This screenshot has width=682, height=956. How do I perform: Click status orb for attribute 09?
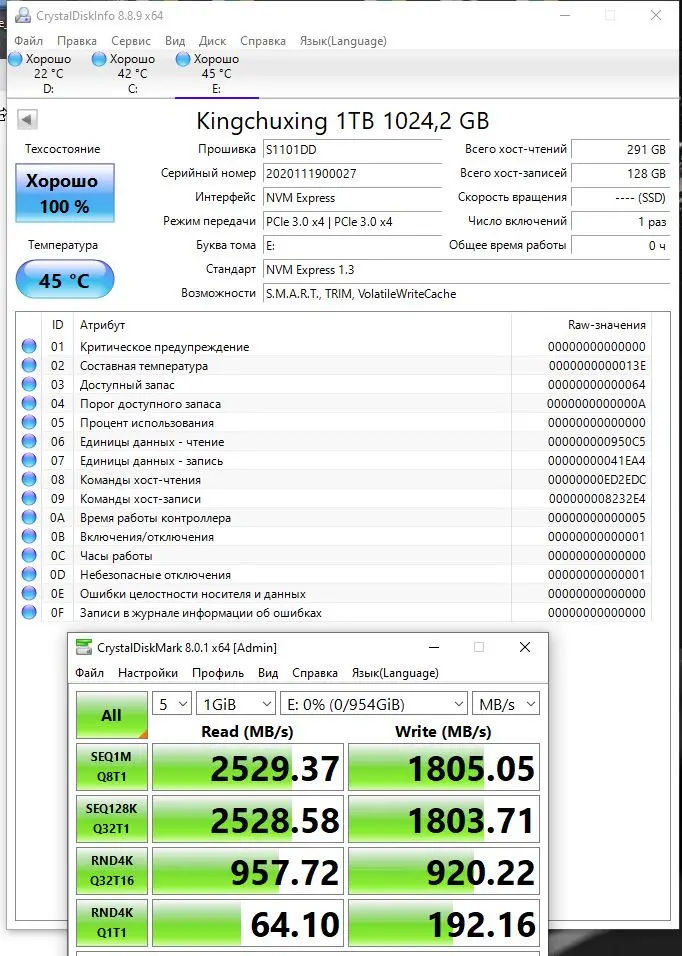(29, 498)
